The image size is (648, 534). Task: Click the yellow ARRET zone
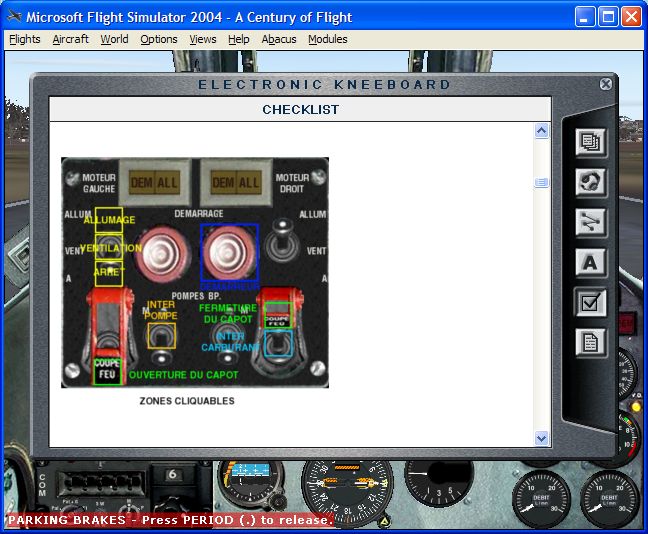(x=109, y=274)
